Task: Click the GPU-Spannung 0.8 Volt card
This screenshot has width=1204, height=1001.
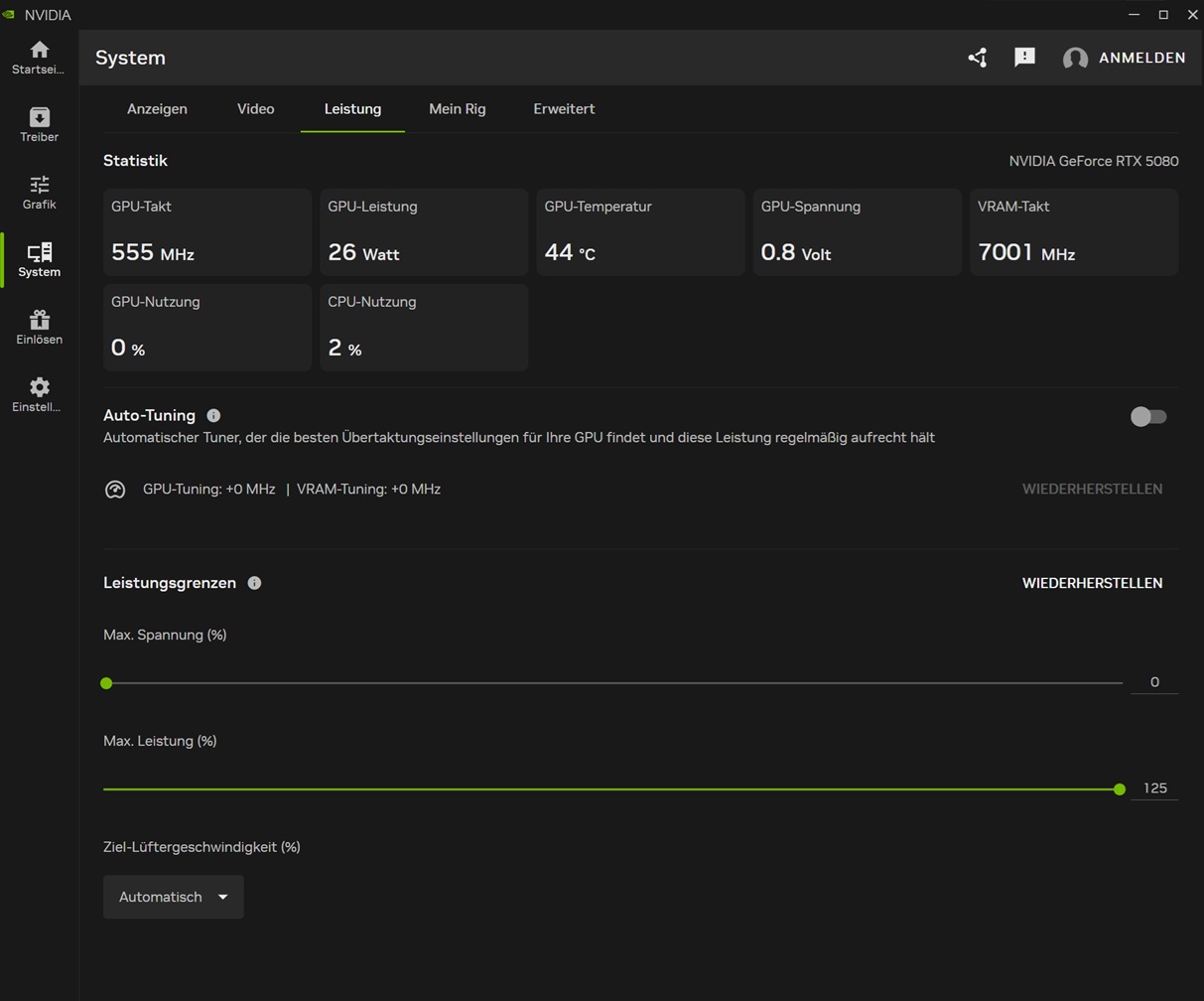Action: [858, 232]
